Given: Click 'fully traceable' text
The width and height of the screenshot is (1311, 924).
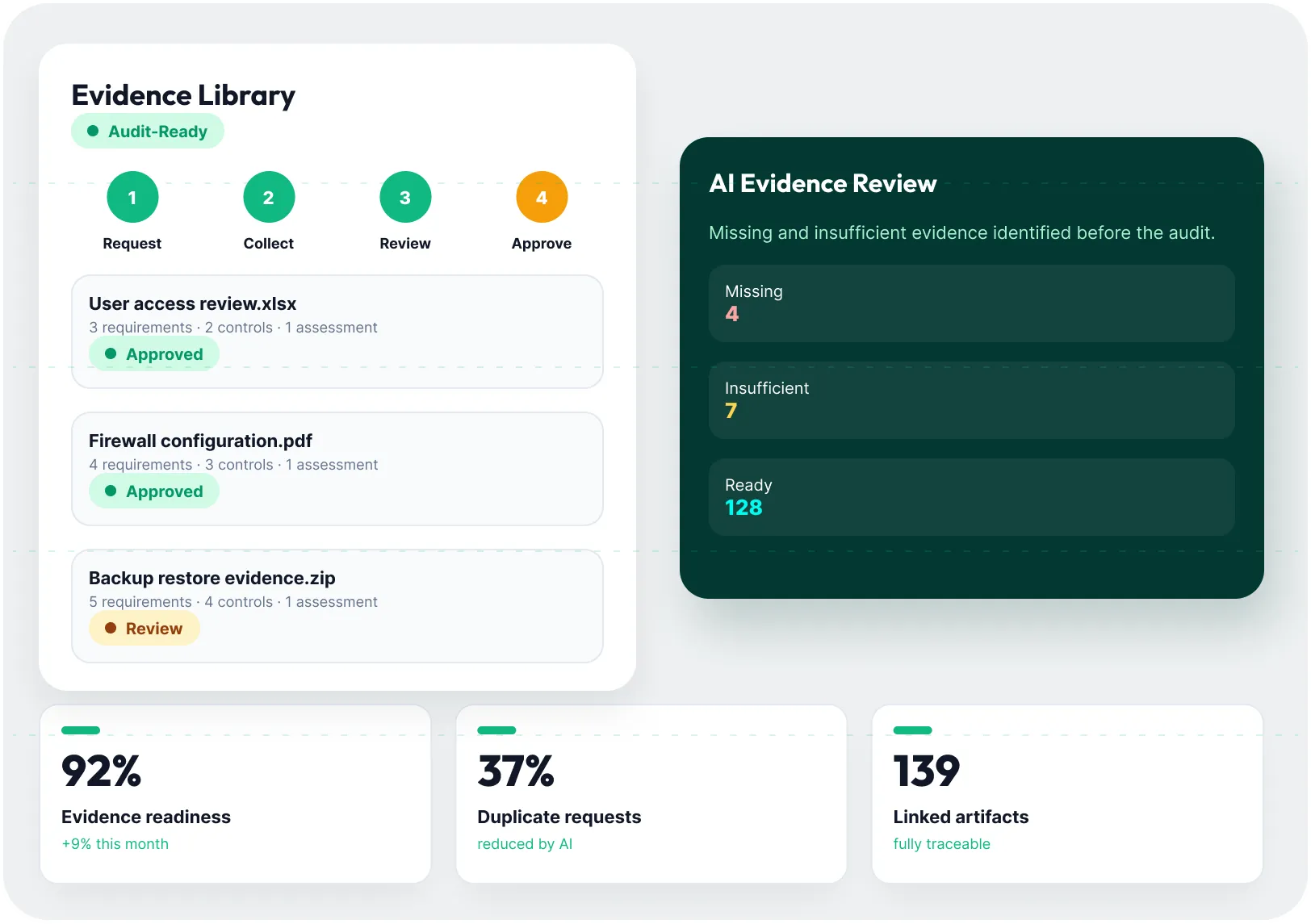Looking at the screenshot, I should 942,844.
